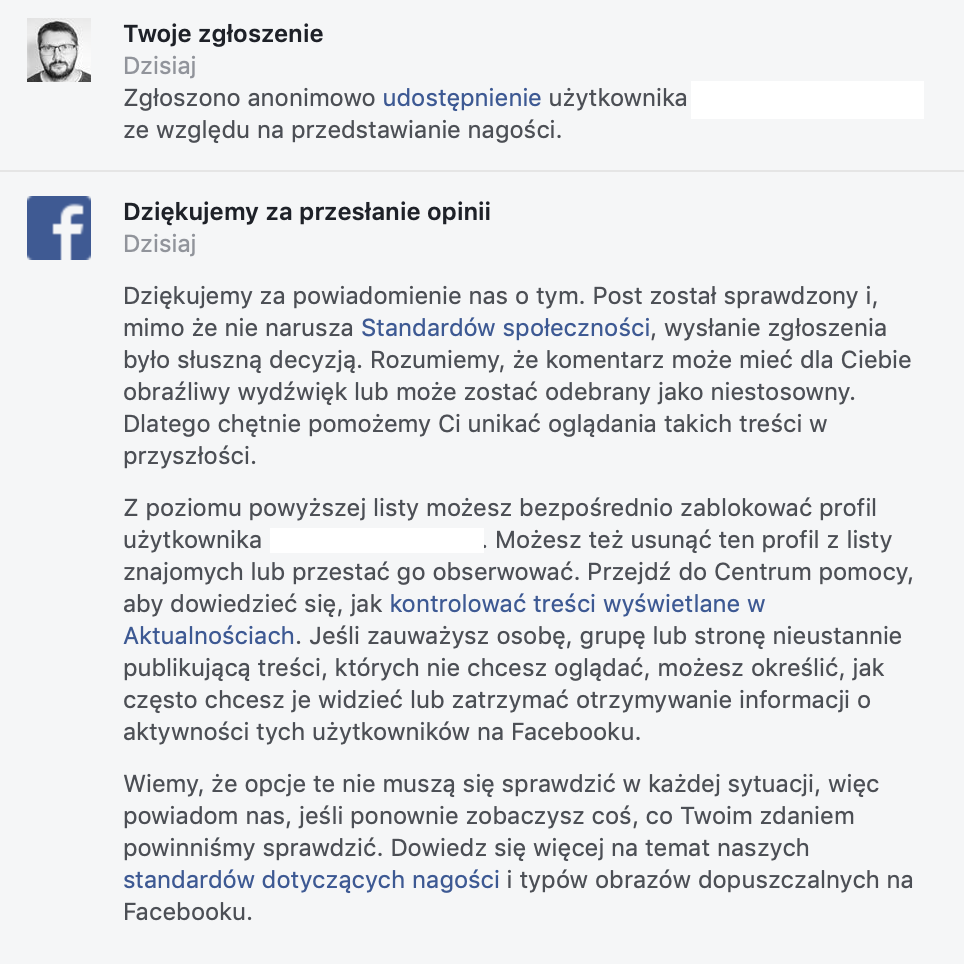Viewport: 964px width, 964px height.
Task: Click the words "Przejdź do Centrum pomocy"
Action: point(750,572)
